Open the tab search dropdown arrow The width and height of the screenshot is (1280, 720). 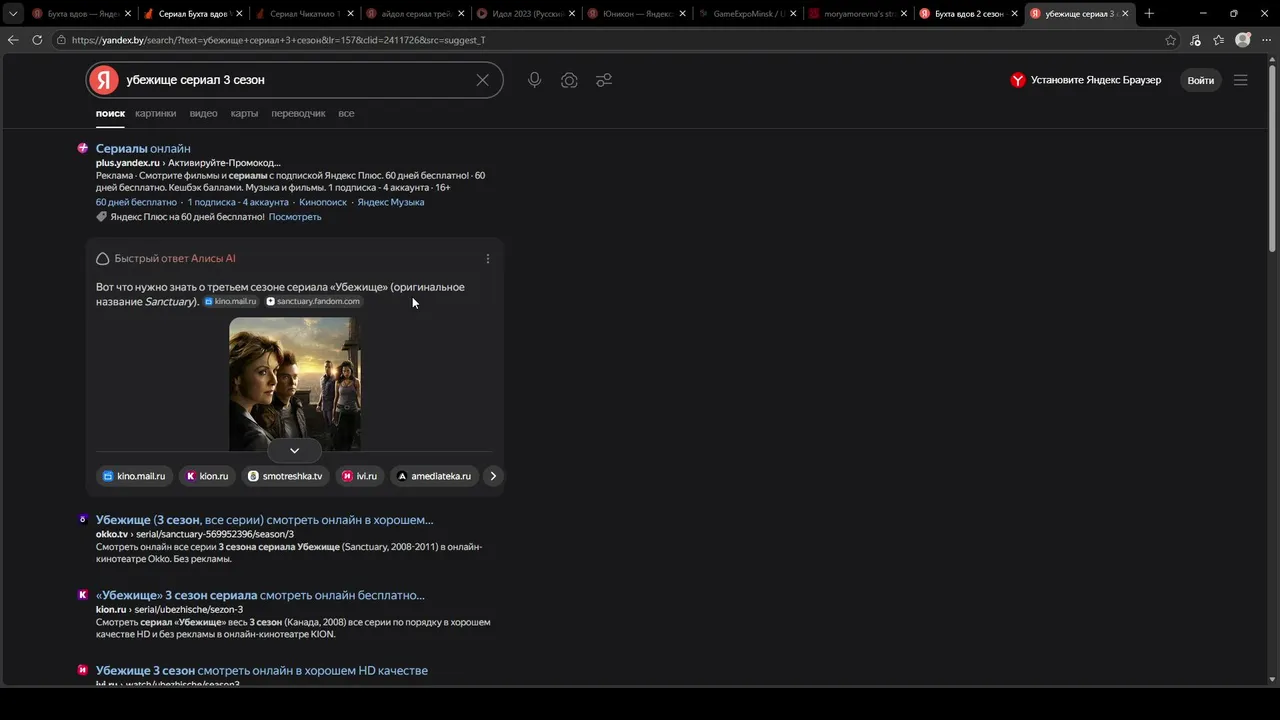tap(13, 14)
